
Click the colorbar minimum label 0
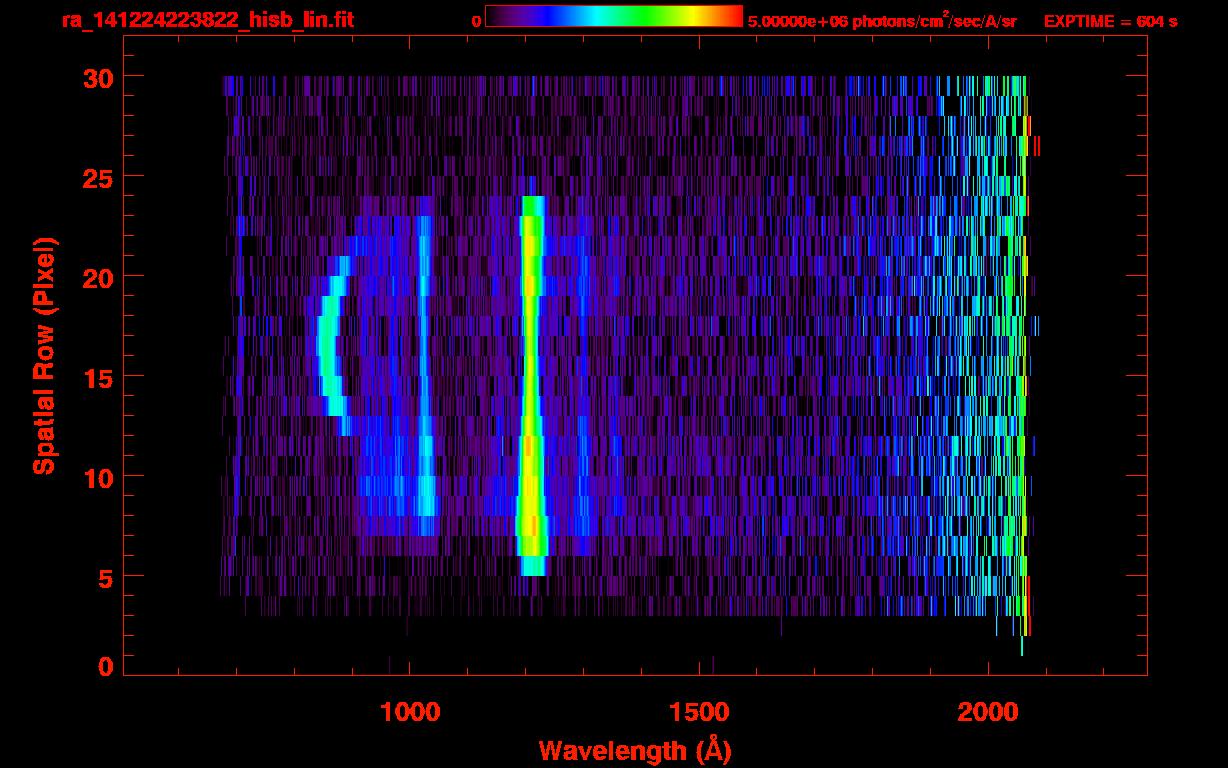pos(476,21)
